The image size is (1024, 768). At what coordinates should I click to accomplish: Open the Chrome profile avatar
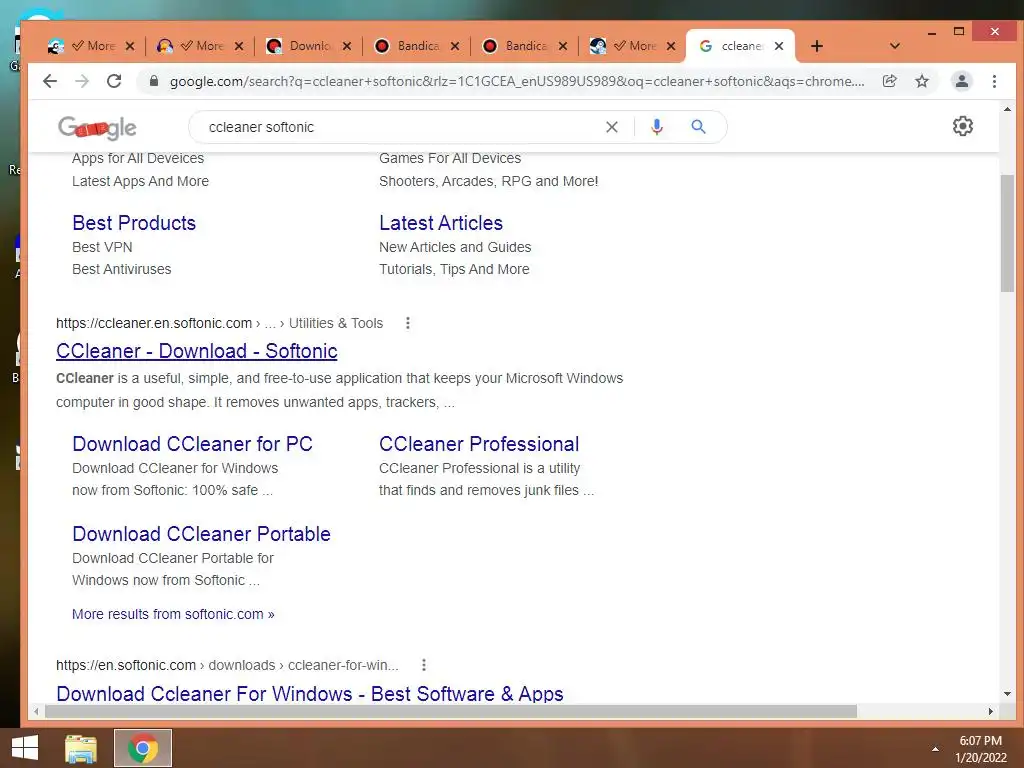(x=961, y=81)
